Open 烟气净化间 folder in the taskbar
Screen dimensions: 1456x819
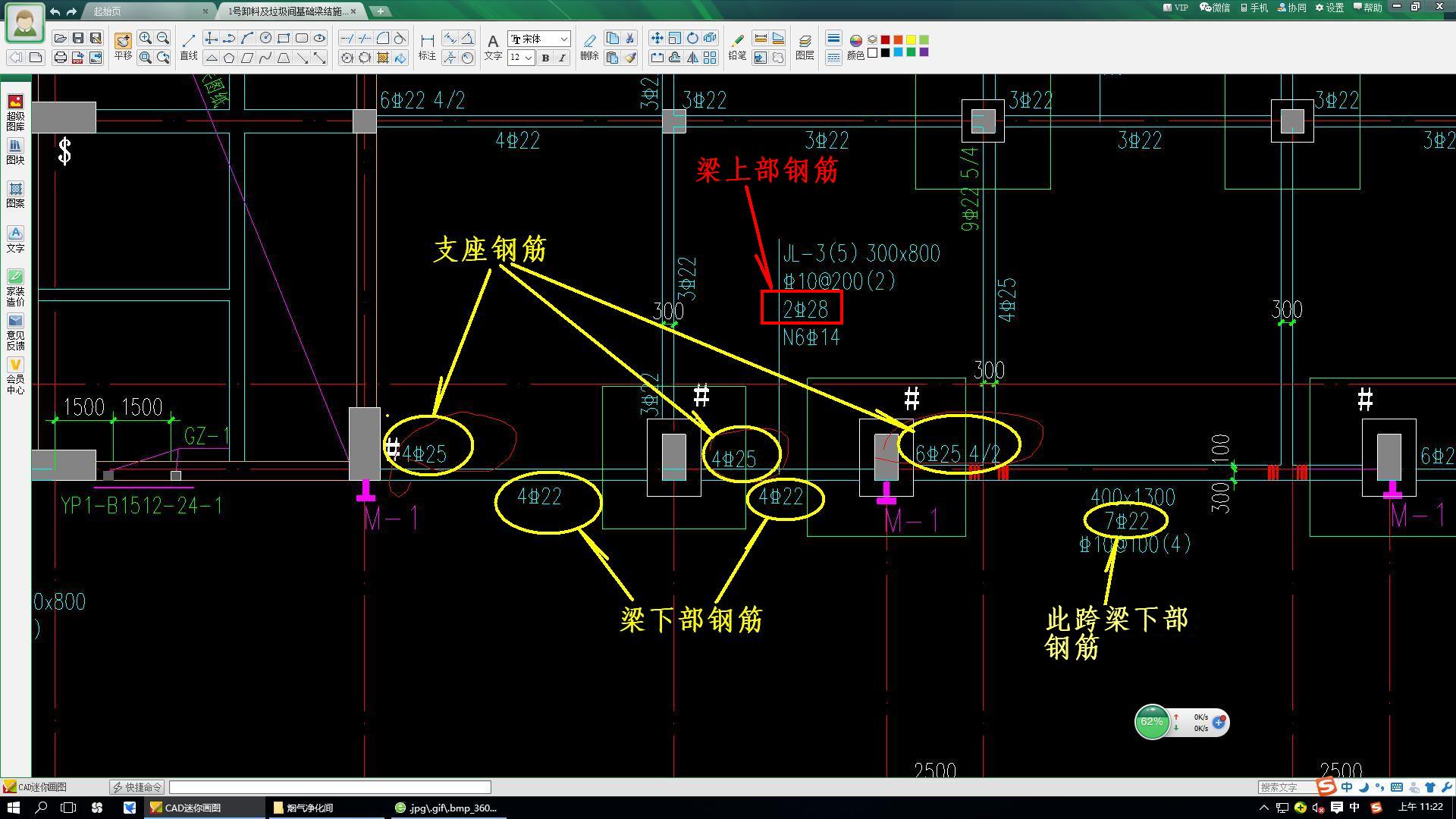(x=325, y=808)
